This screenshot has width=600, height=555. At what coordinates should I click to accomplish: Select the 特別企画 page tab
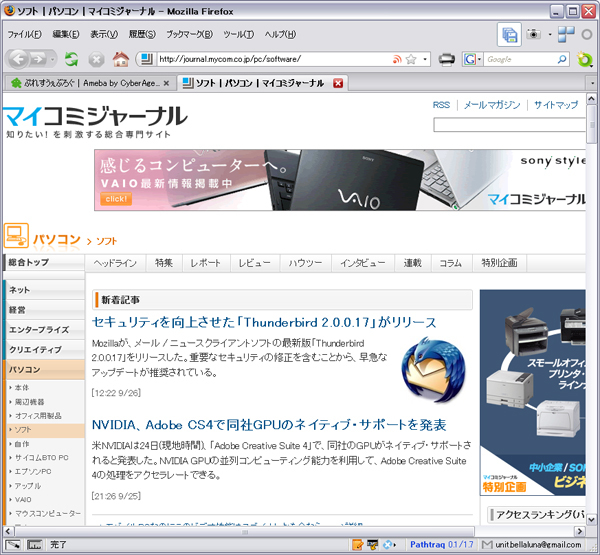pyautogui.click(x=499, y=263)
